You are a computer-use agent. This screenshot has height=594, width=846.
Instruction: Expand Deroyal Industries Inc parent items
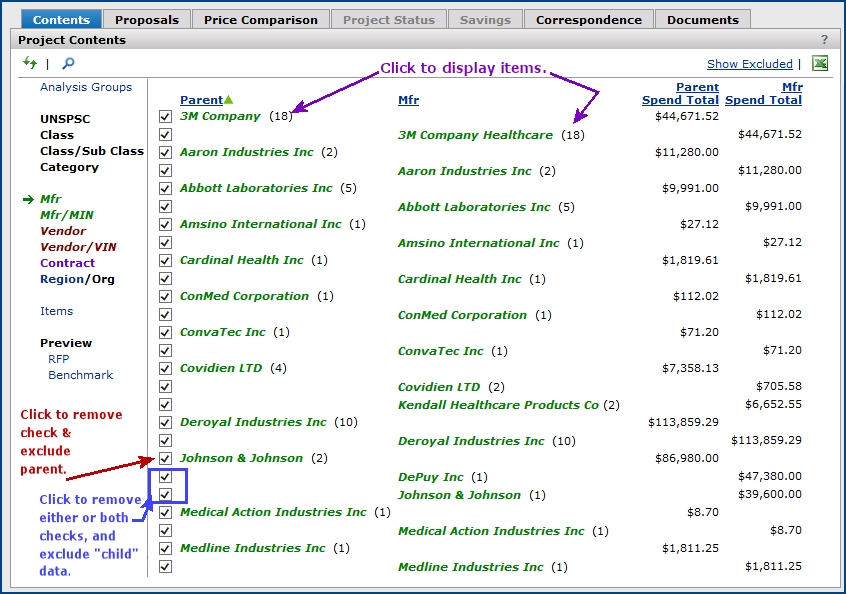pyautogui.click(x=253, y=422)
